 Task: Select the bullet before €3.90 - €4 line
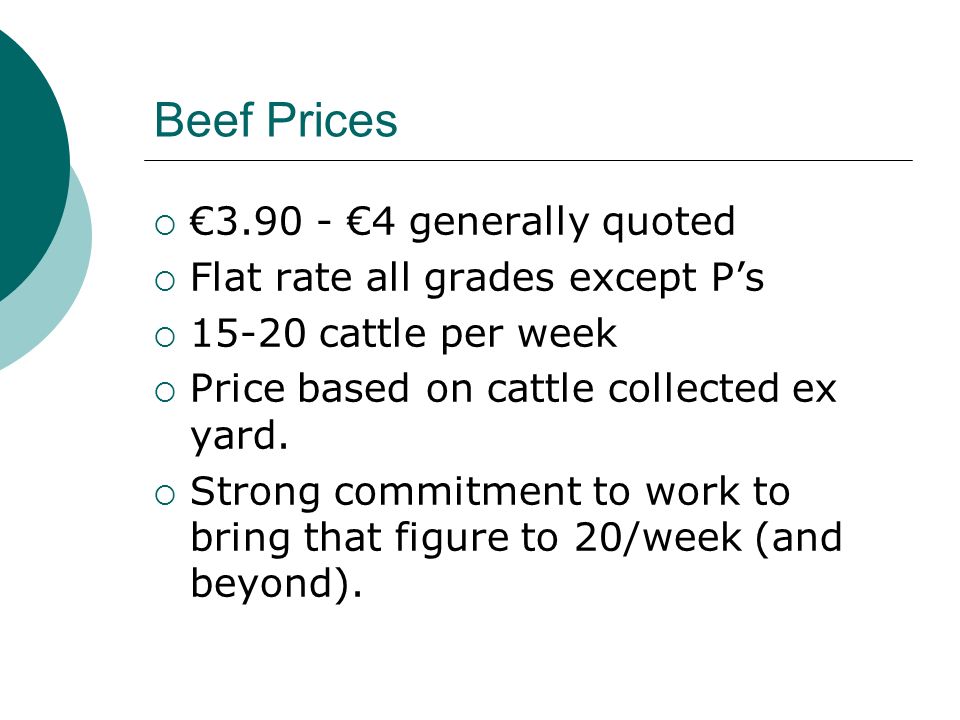pyautogui.click(x=165, y=225)
